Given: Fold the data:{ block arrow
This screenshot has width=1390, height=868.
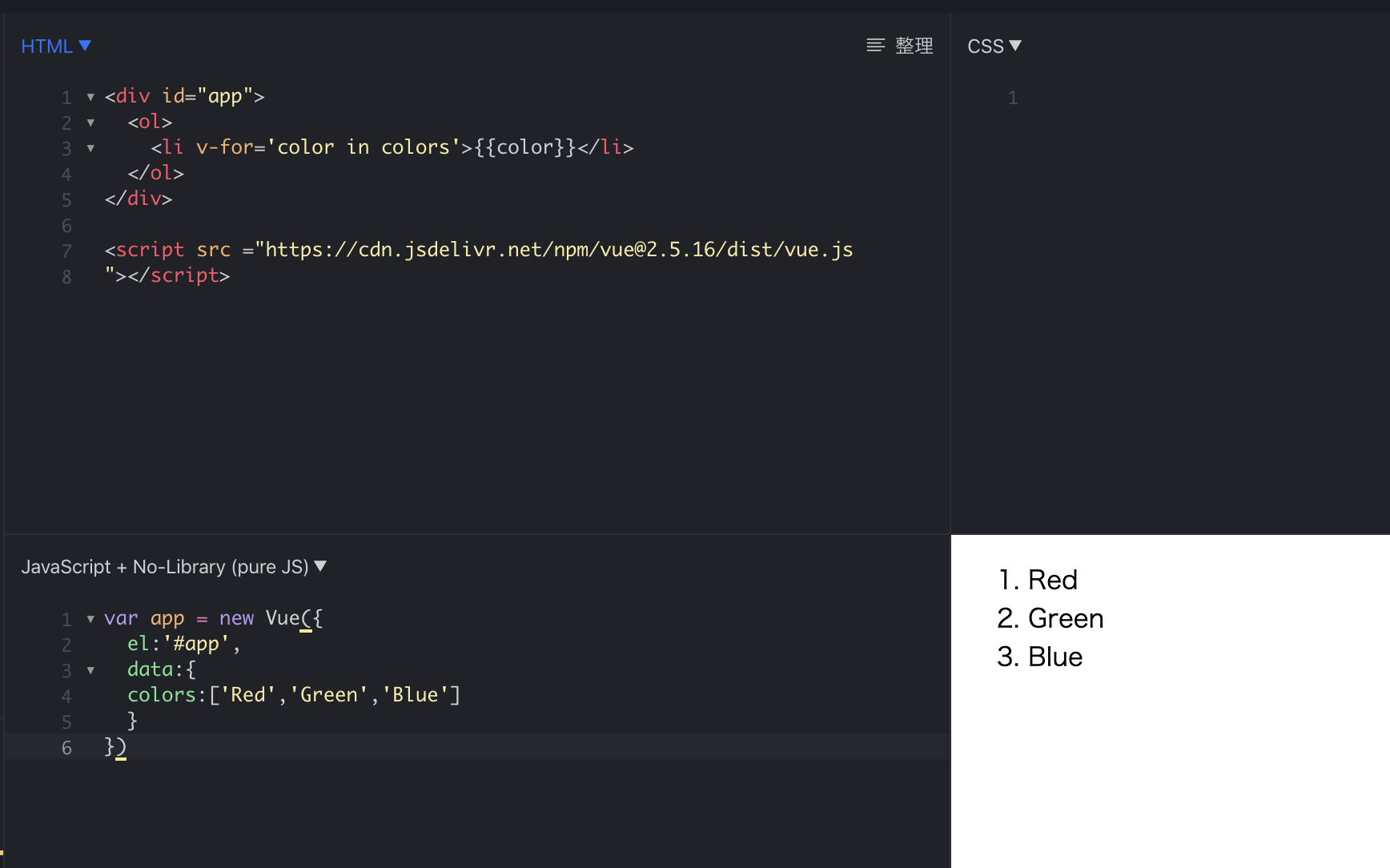Looking at the screenshot, I should point(90,670).
